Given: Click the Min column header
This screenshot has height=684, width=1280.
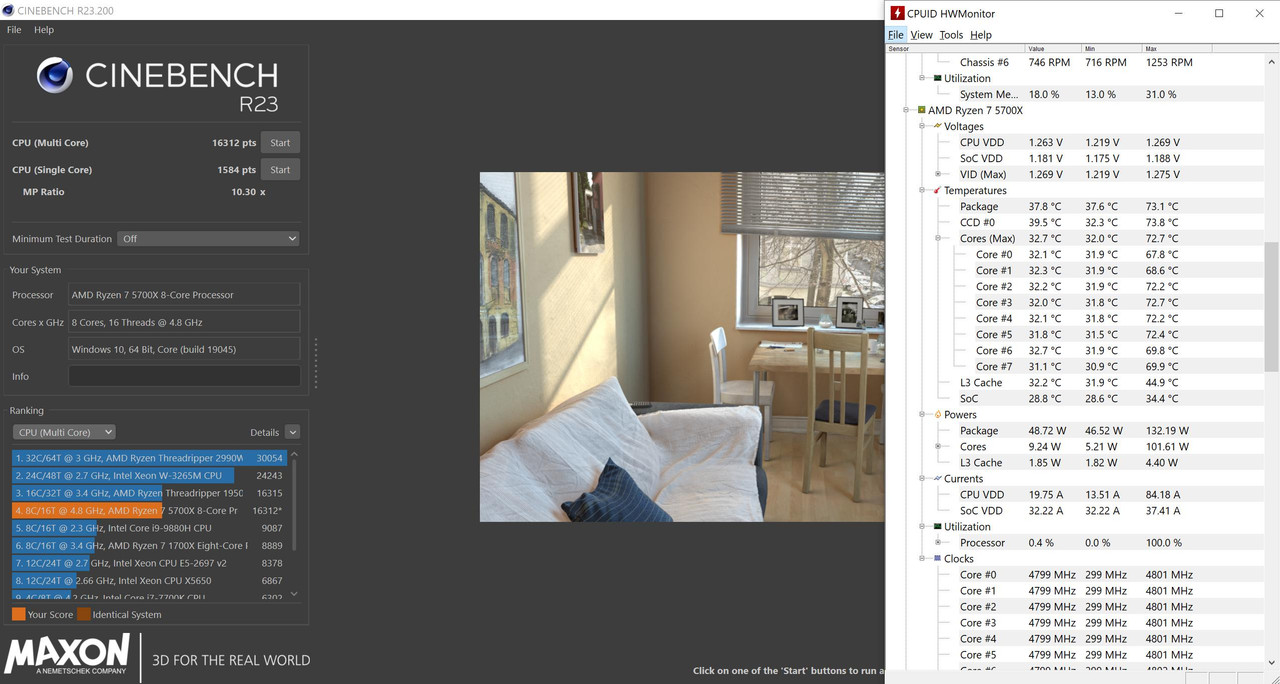Looking at the screenshot, I should tap(1111, 48).
